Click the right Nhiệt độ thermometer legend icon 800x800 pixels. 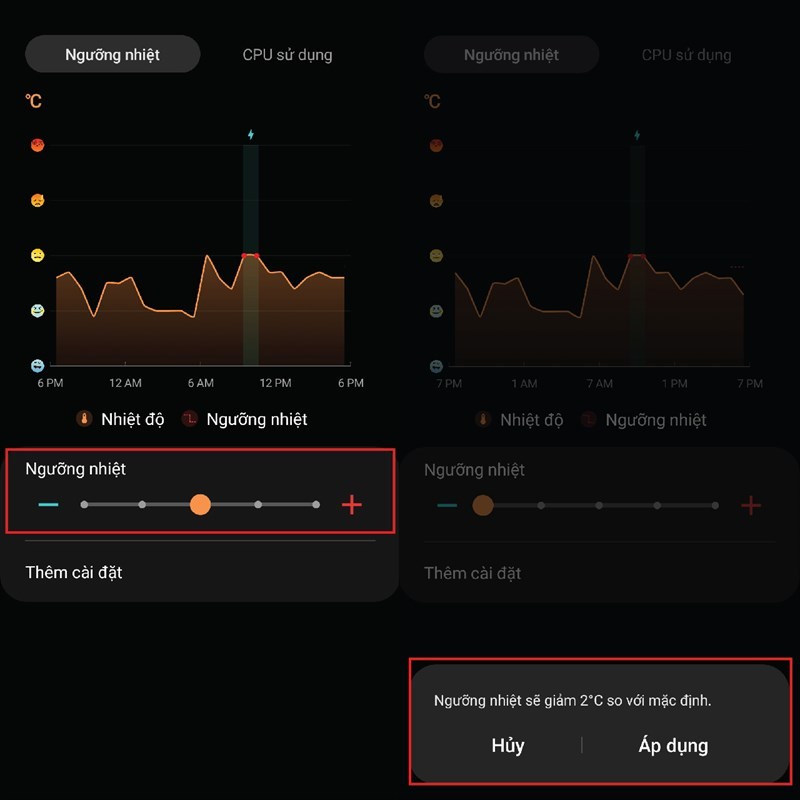(483, 420)
